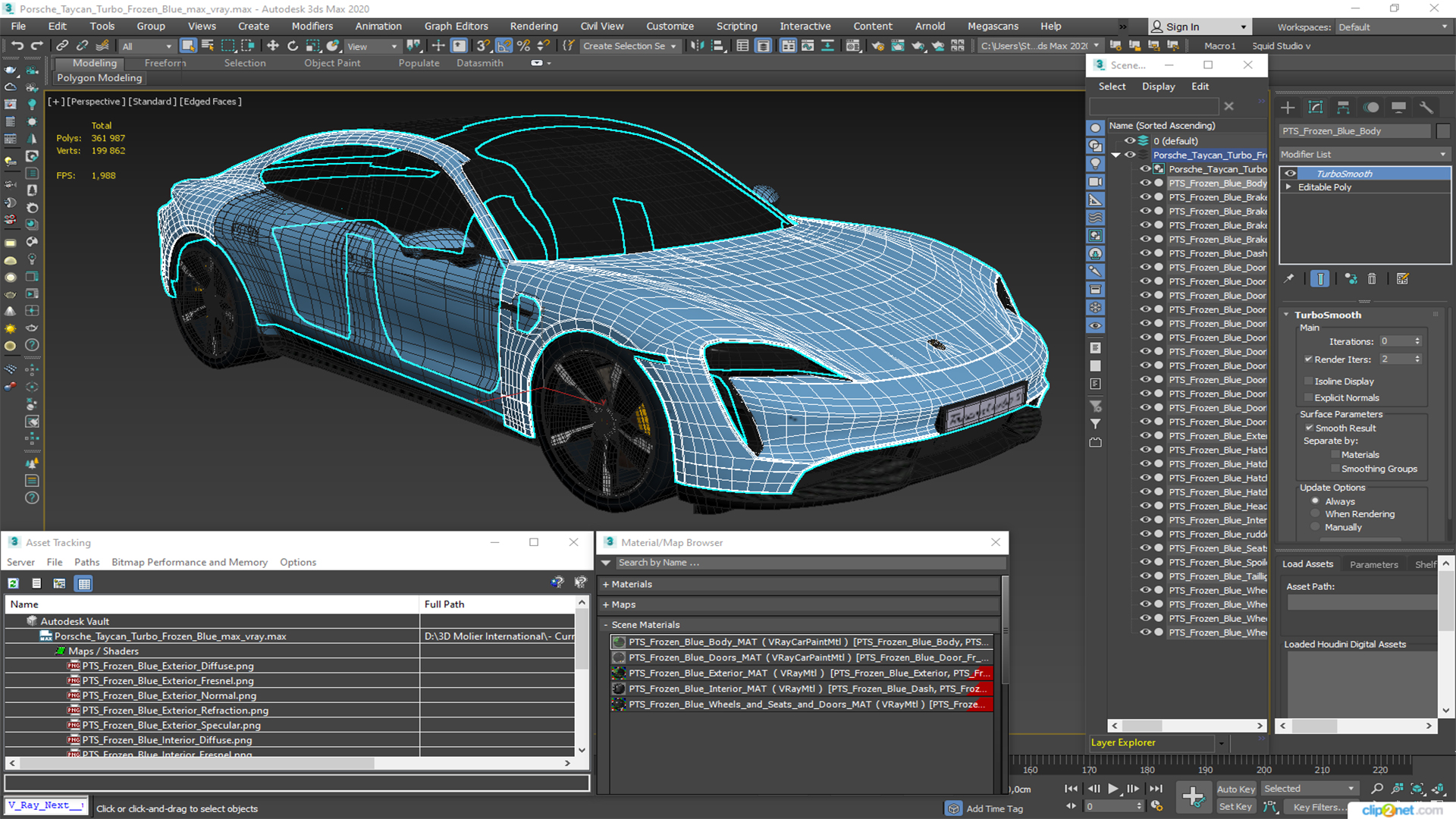
Task: Hide PTS_Frozen_Blue_Body via its eye icon
Action: 1145,183
